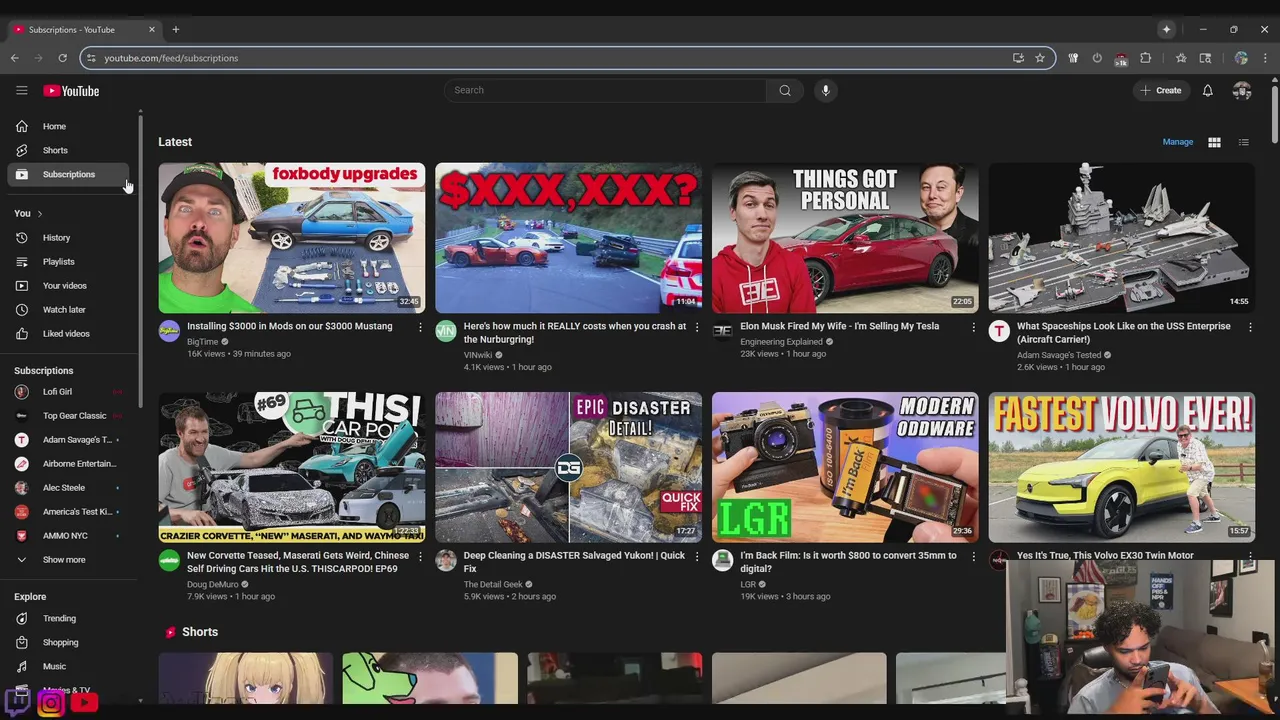Open a new browser tab
Viewport: 1280px width, 720px height.
point(175,29)
